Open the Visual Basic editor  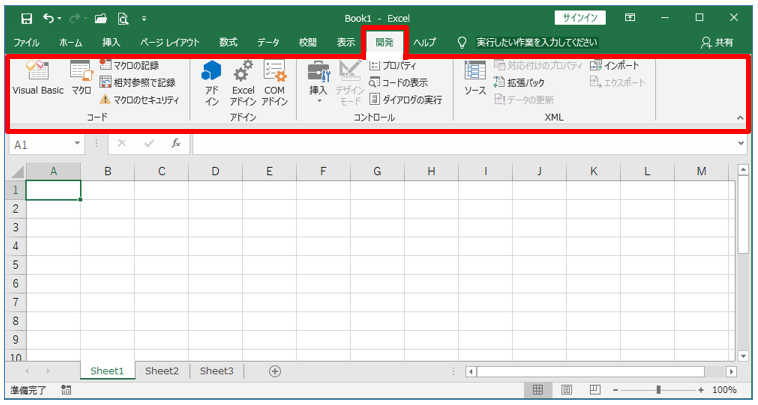pyautogui.click(x=38, y=77)
